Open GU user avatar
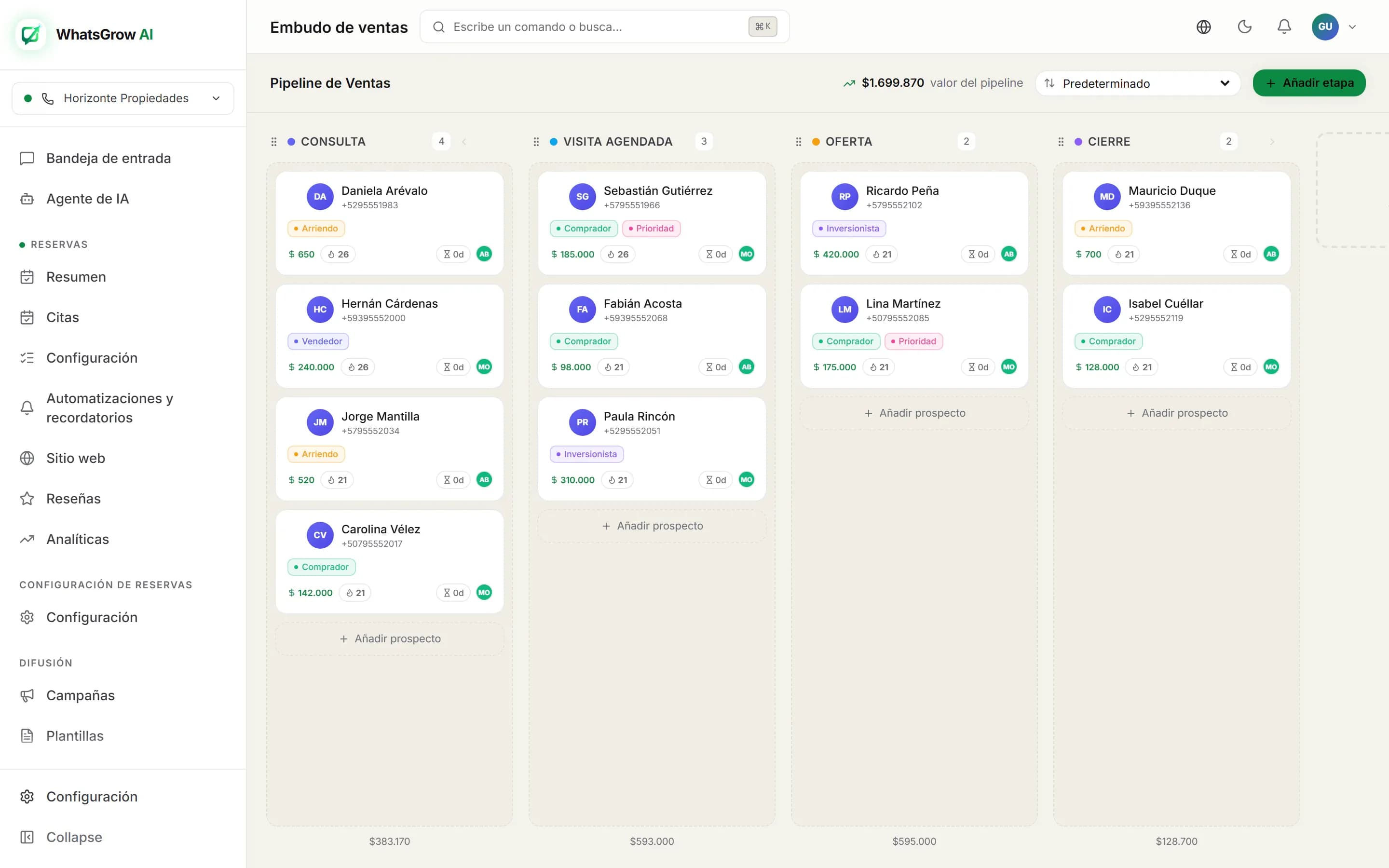This screenshot has height=868, width=1389. pyautogui.click(x=1325, y=27)
